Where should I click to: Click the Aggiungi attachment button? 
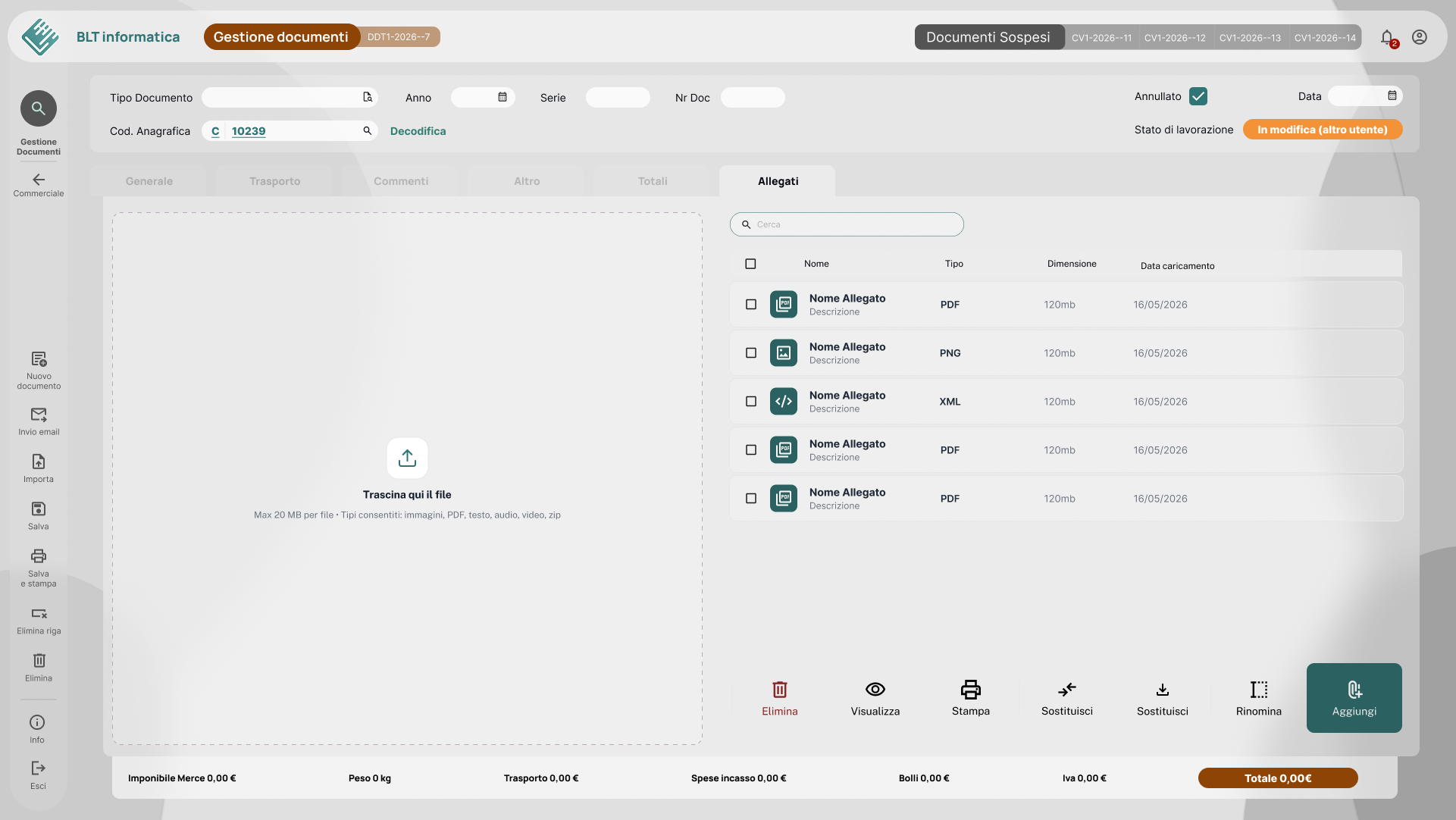point(1354,698)
